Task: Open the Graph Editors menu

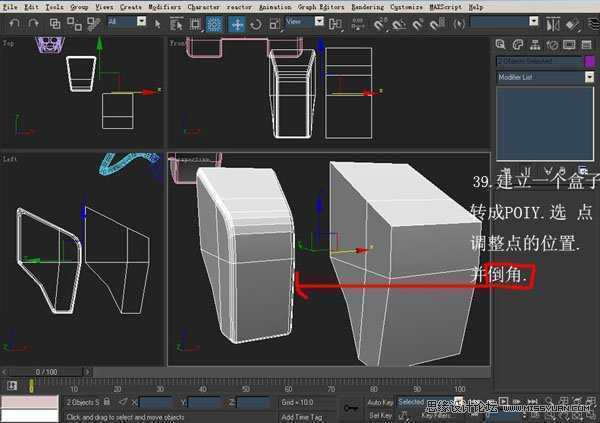Action: [321, 7]
